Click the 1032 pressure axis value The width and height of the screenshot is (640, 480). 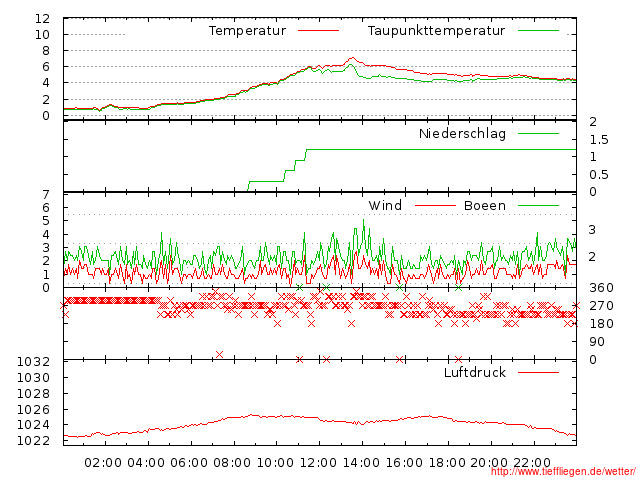coord(33,362)
